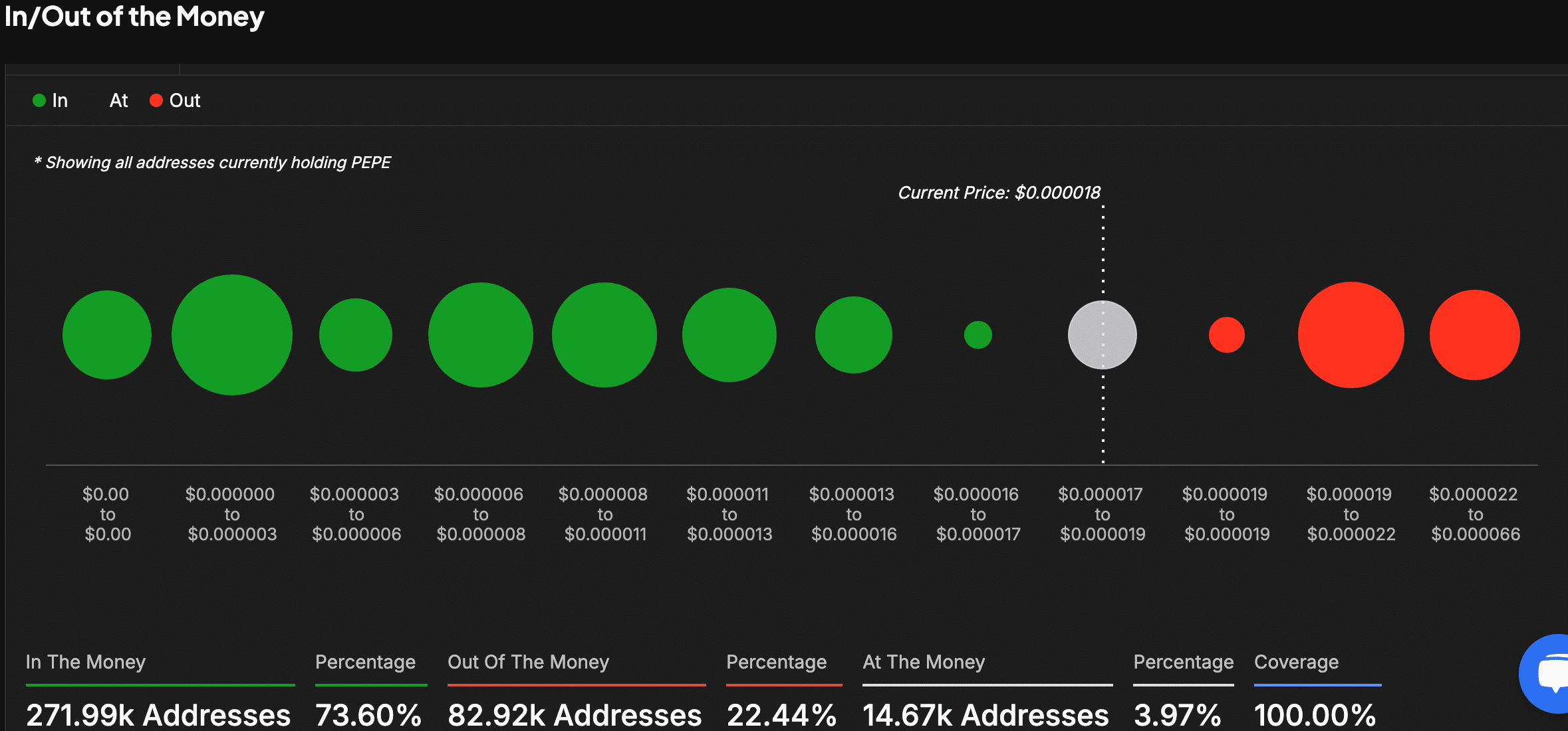Click the largest green bubble $0.000000 to $0.000003
This screenshot has width=1568, height=731.
point(231,335)
